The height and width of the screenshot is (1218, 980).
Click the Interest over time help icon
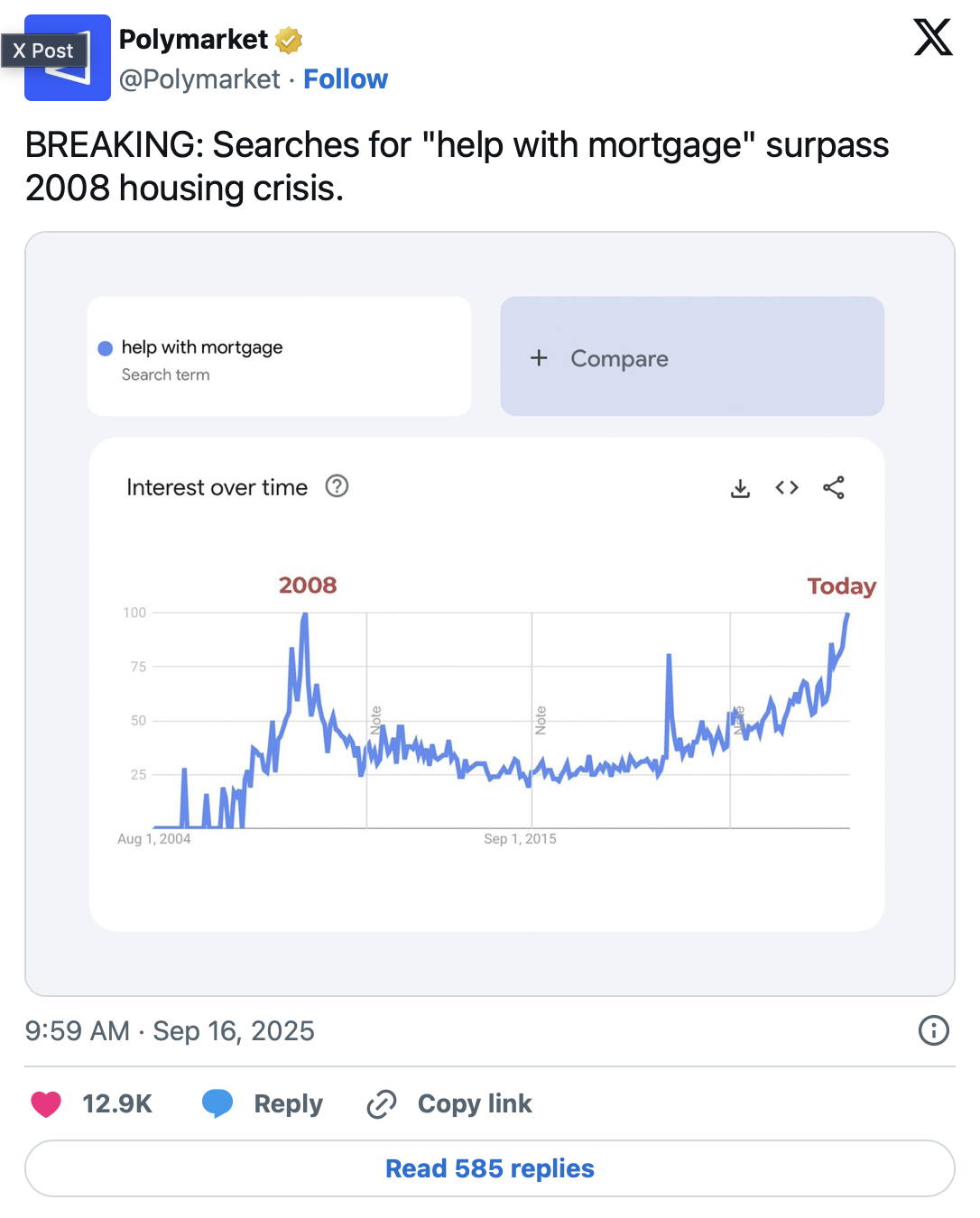tap(337, 486)
